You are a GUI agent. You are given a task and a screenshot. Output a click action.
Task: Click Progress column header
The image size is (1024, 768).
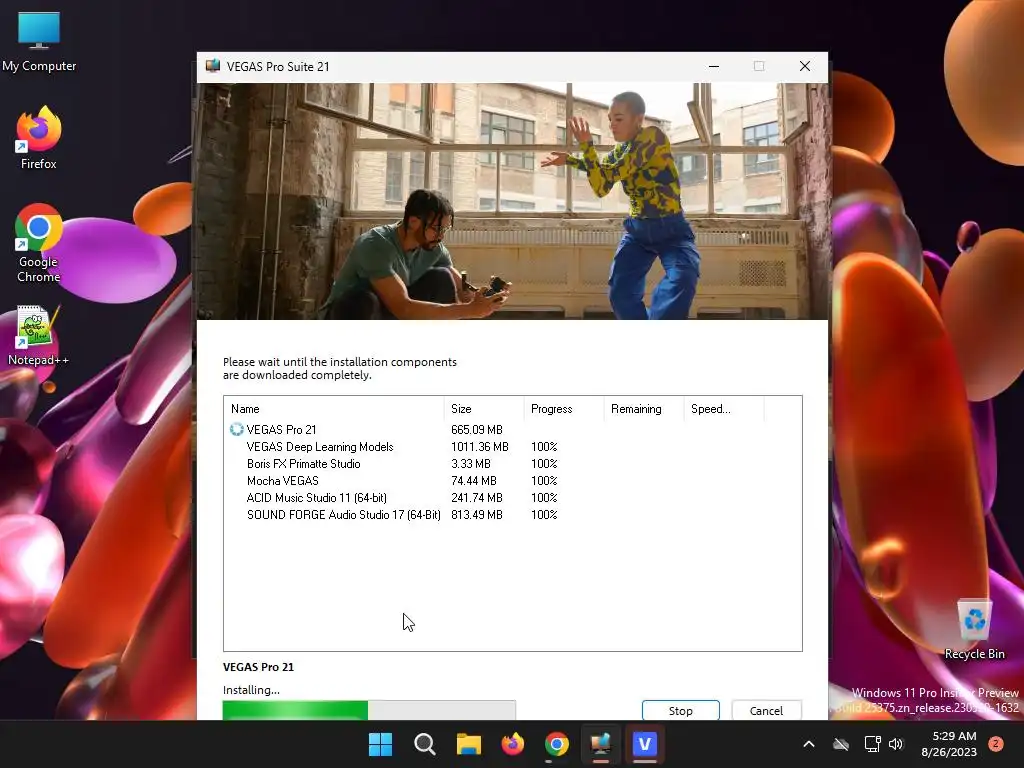click(x=564, y=409)
